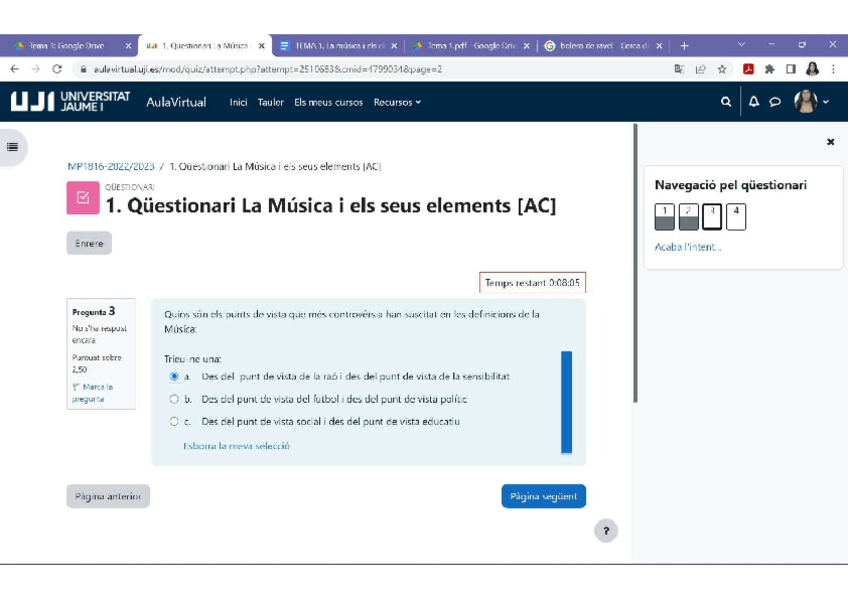Open the Tauler menu item
848x599 pixels.
(x=270, y=102)
